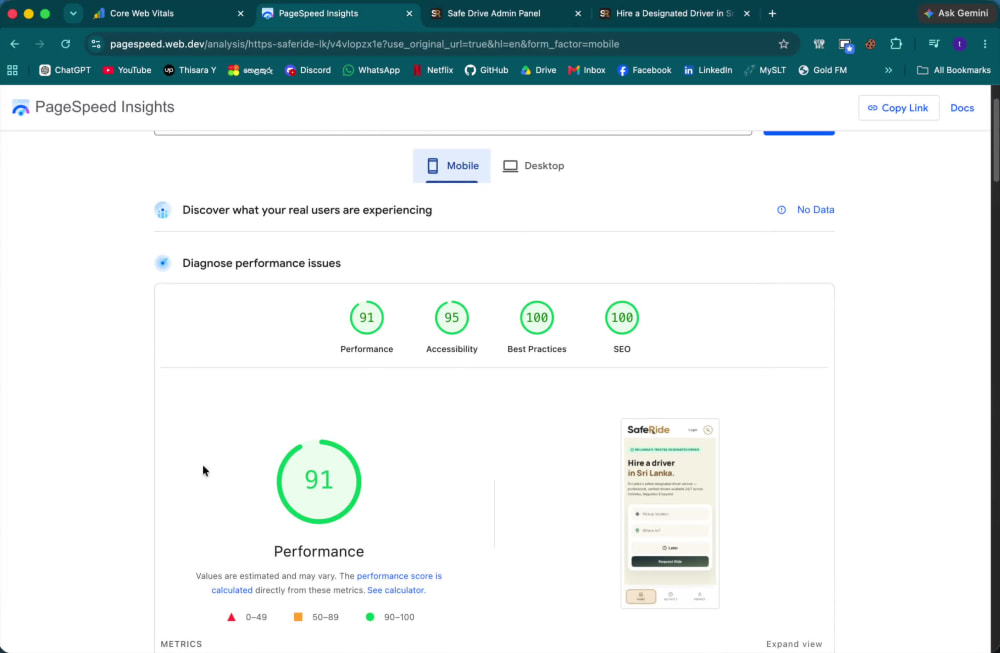Expand the hidden bookmarks chevron
This screenshot has height=653, width=1000.
click(888, 70)
